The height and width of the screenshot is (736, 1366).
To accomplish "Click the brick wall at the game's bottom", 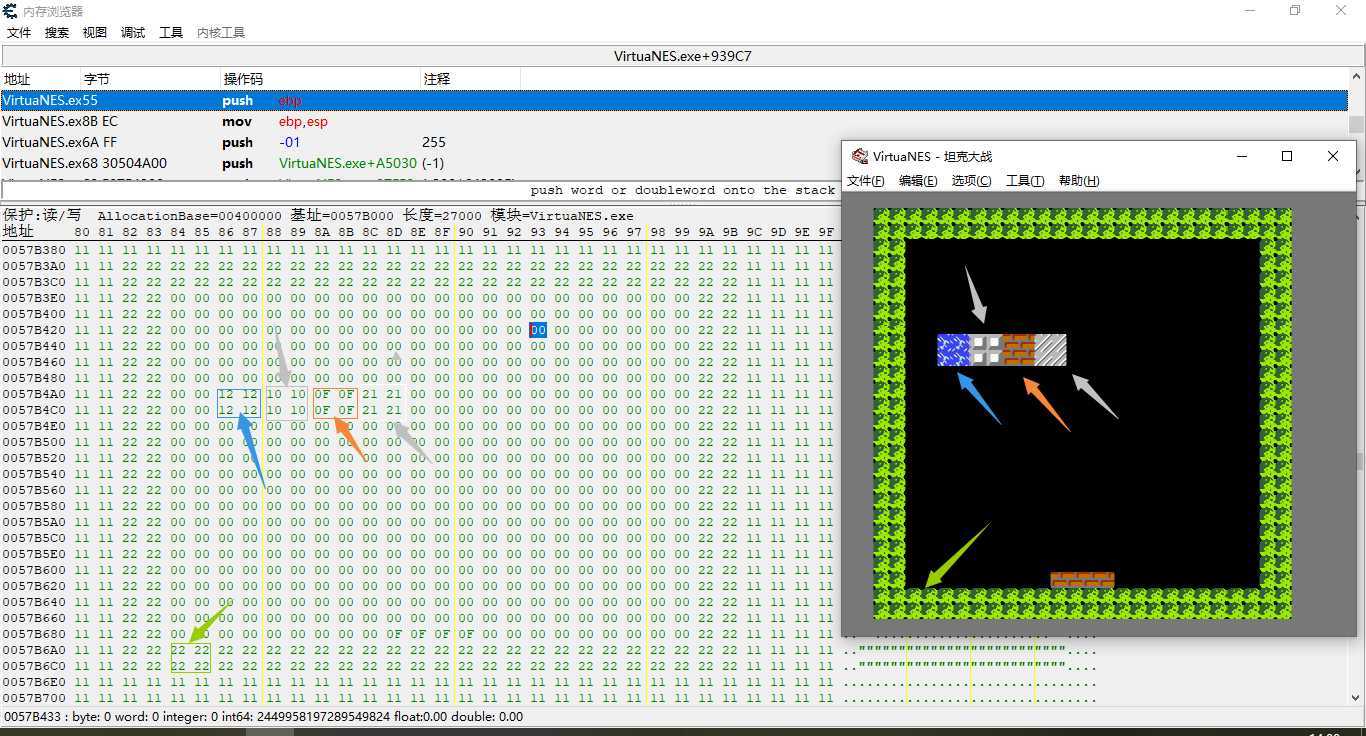I will point(1082,580).
